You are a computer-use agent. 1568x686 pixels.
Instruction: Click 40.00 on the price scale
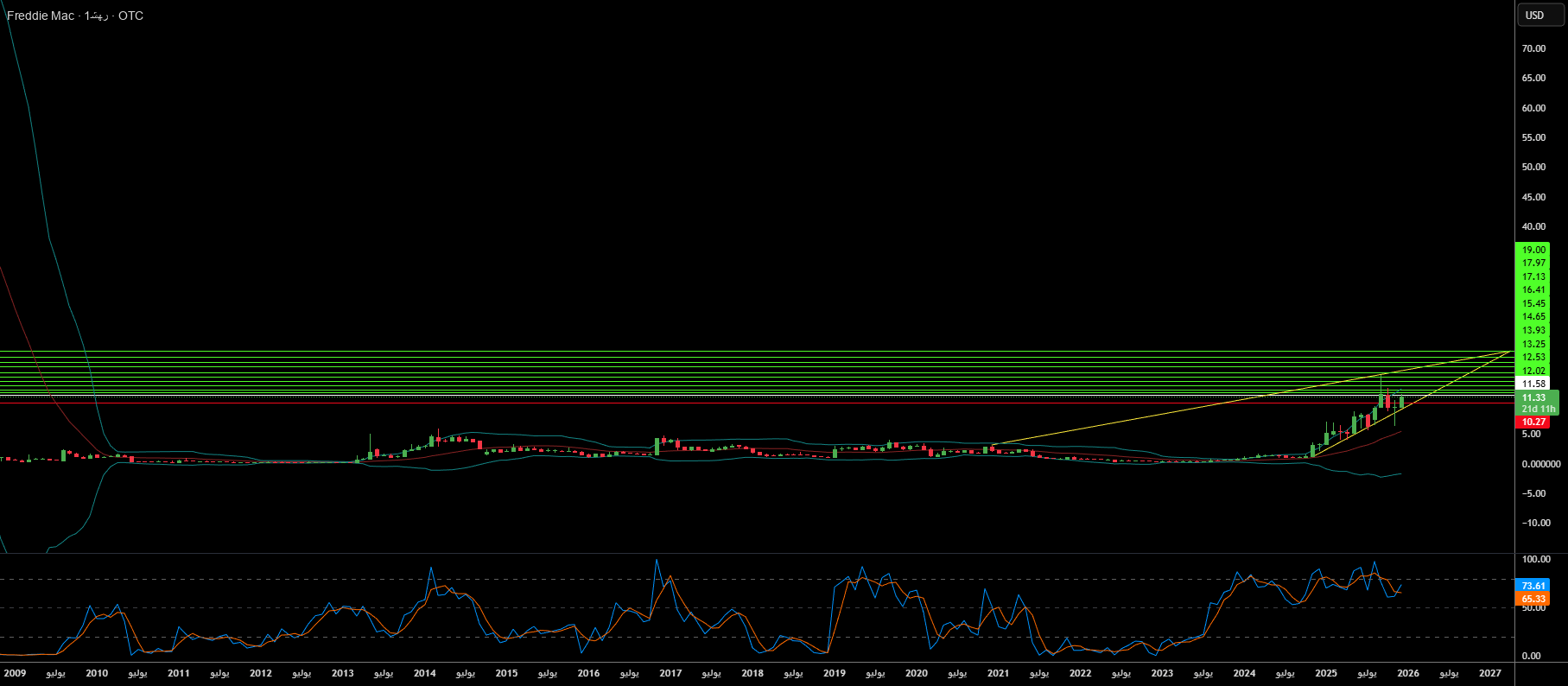tap(1533, 226)
